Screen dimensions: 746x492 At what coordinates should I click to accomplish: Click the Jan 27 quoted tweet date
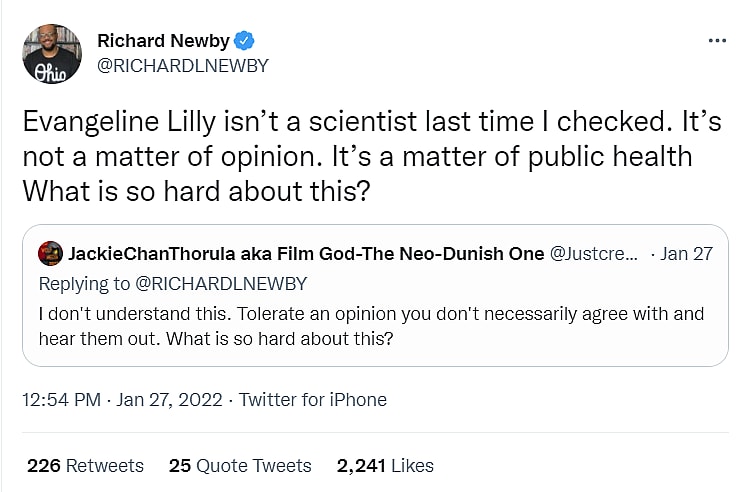point(687,253)
